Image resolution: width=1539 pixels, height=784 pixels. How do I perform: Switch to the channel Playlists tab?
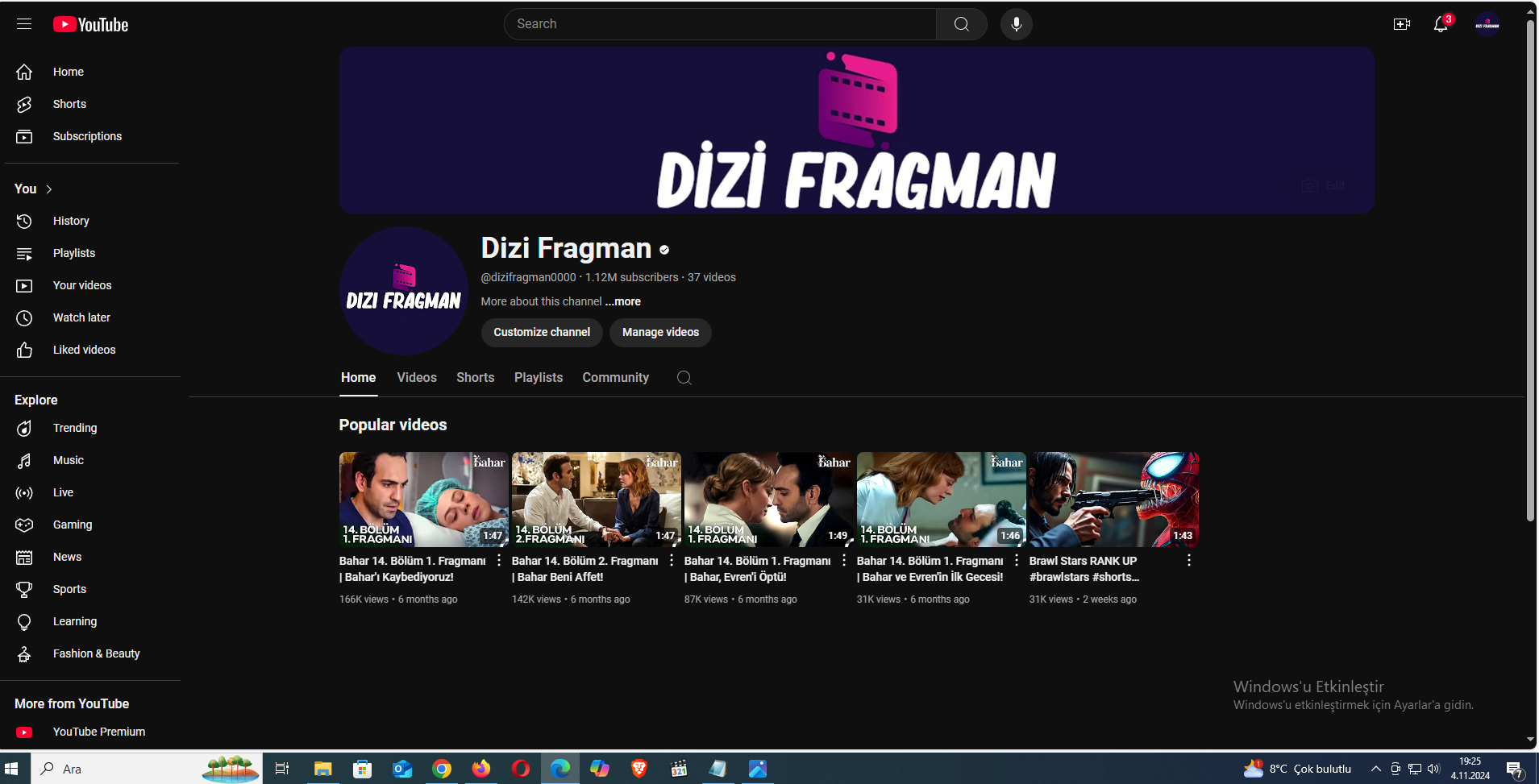tap(539, 378)
